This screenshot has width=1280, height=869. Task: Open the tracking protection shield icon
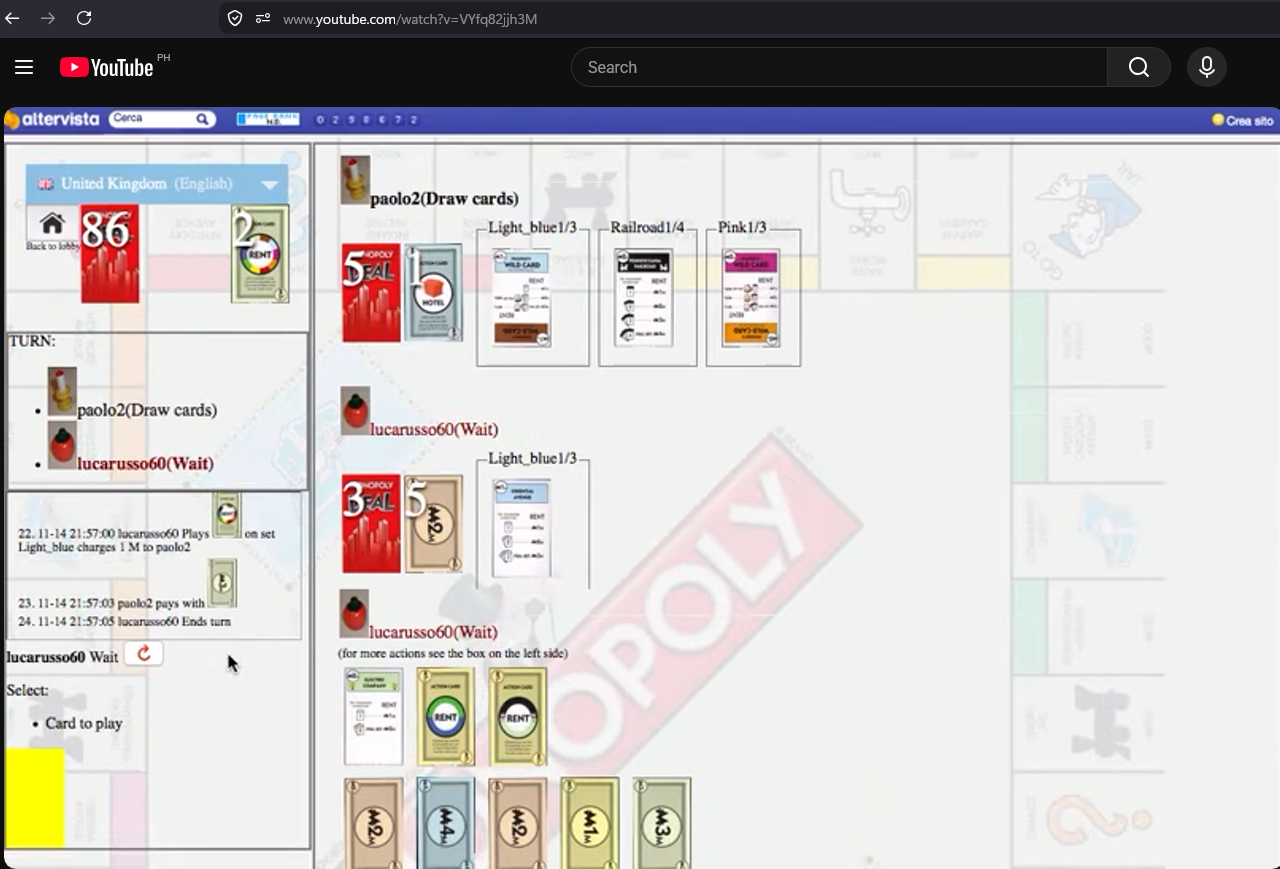(235, 18)
